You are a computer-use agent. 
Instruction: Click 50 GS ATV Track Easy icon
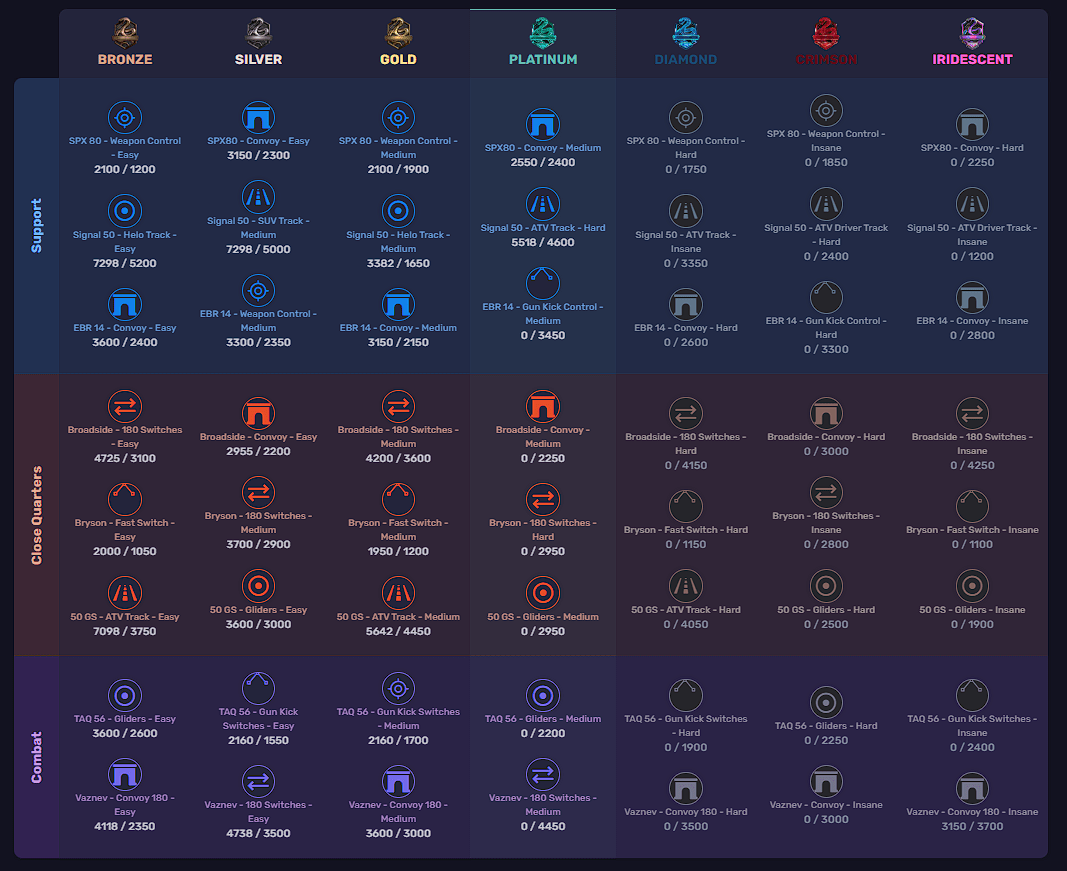coord(125,593)
